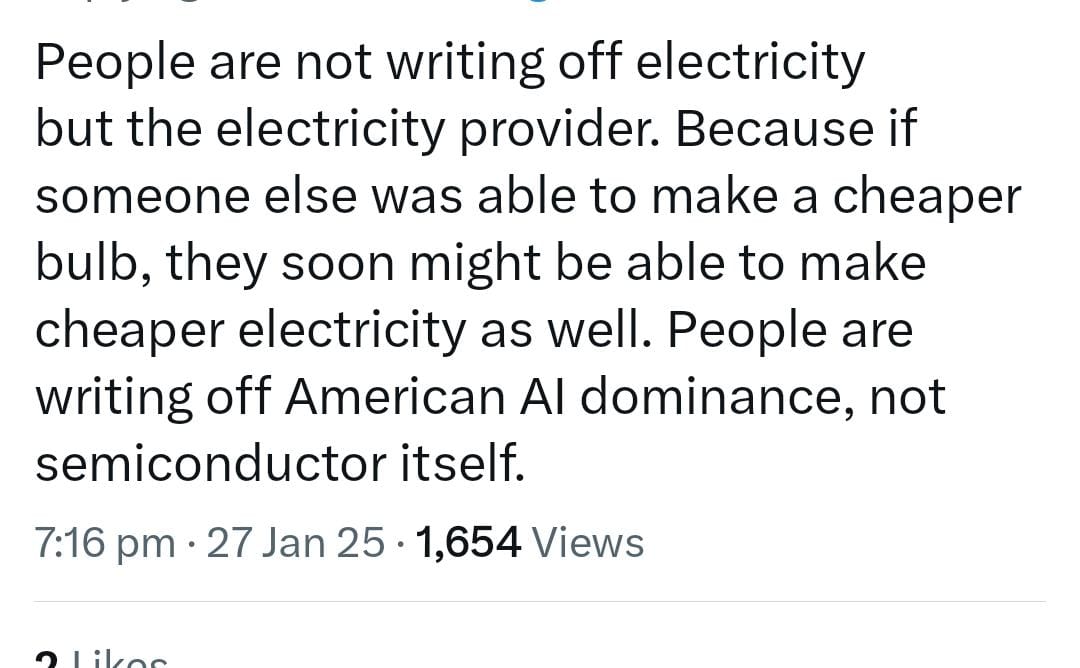Open the Views analytics label
Image resolution: width=1080 pixels, height=668 pixels.
pos(588,543)
